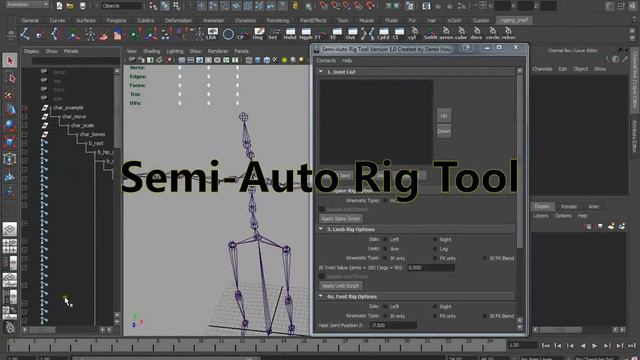Select the Arm limb radio button
This screenshot has width=640, height=360.
pyautogui.click(x=385, y=249)
